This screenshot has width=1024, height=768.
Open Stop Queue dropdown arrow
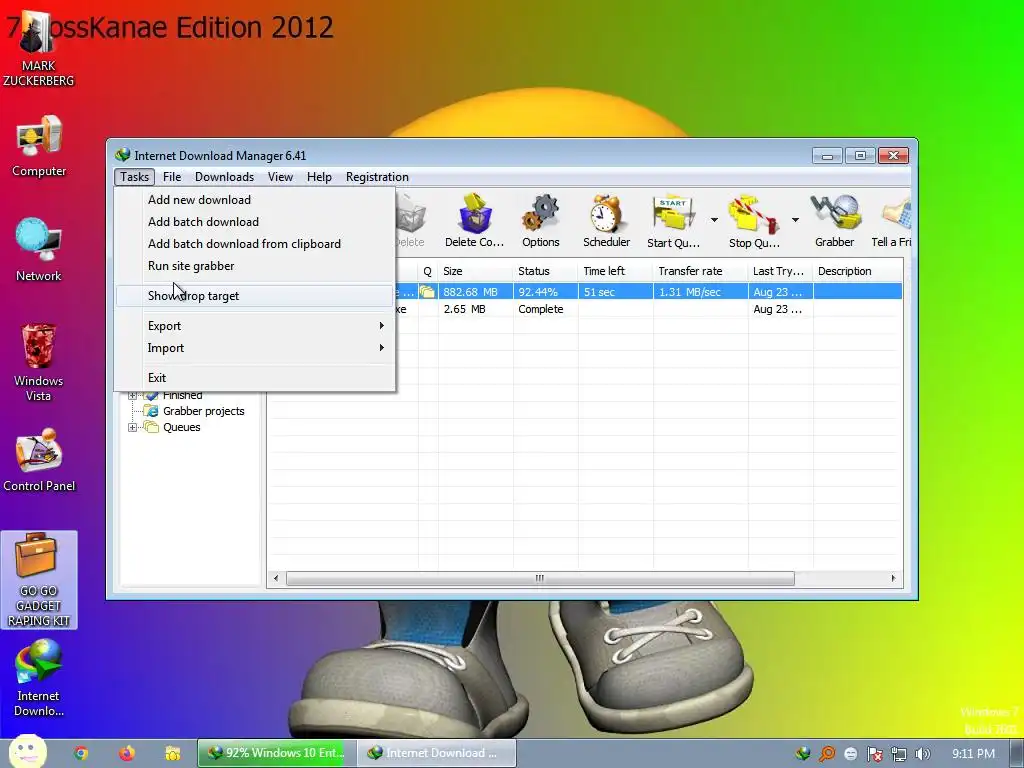click(795, 220)
